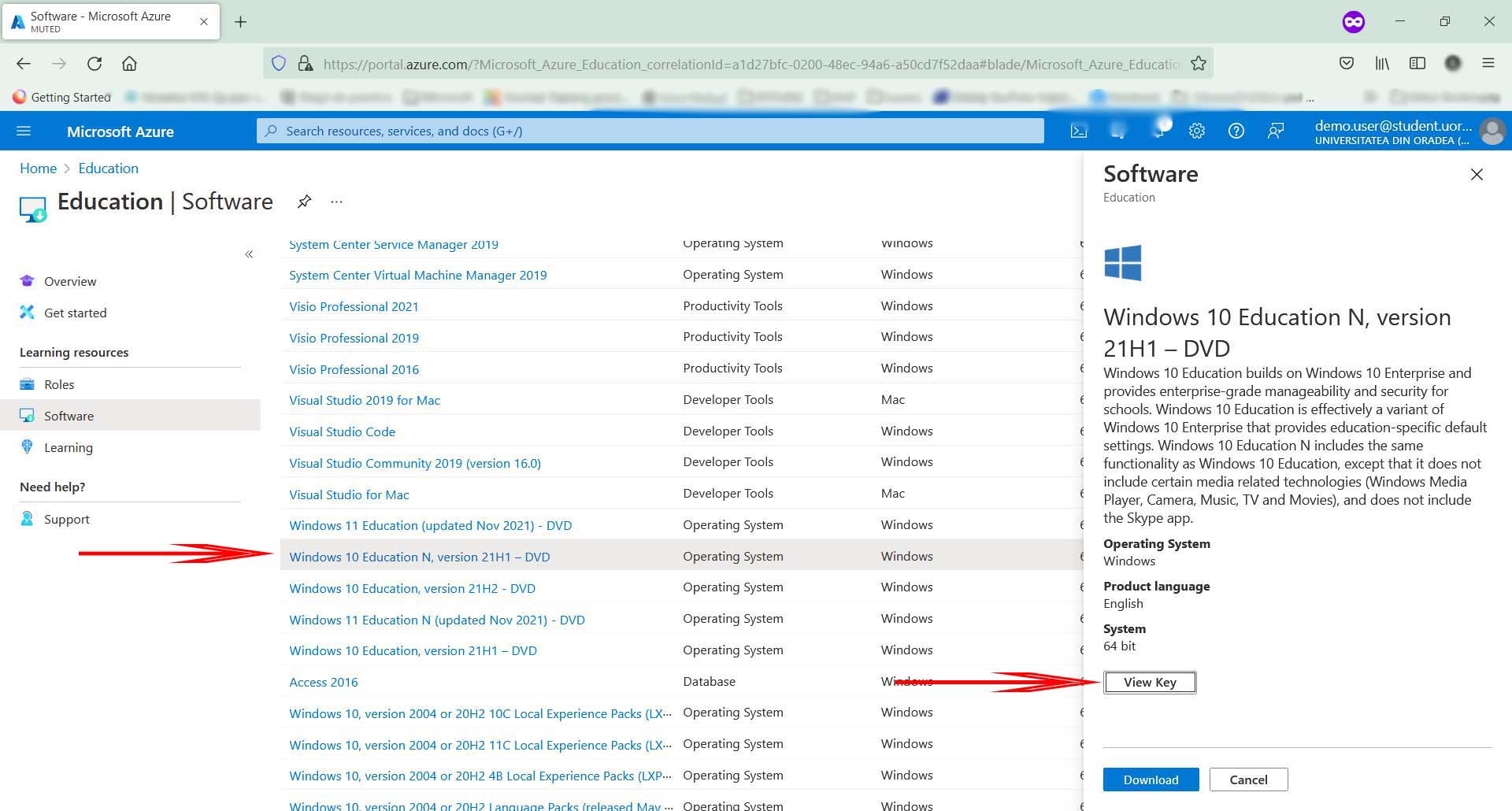
Task: Open Visual Studio for Mac entry
Action: click(x=349, y=494)
